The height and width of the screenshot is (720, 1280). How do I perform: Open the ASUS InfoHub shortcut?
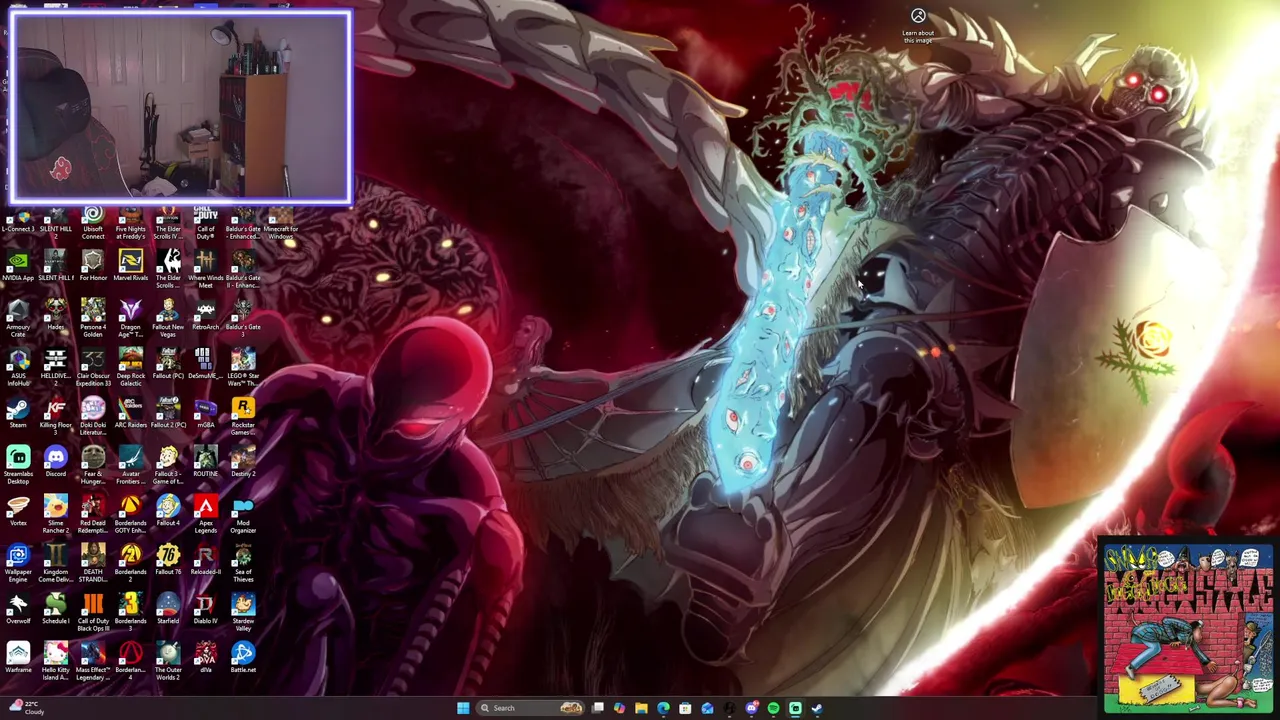(18, 368)
